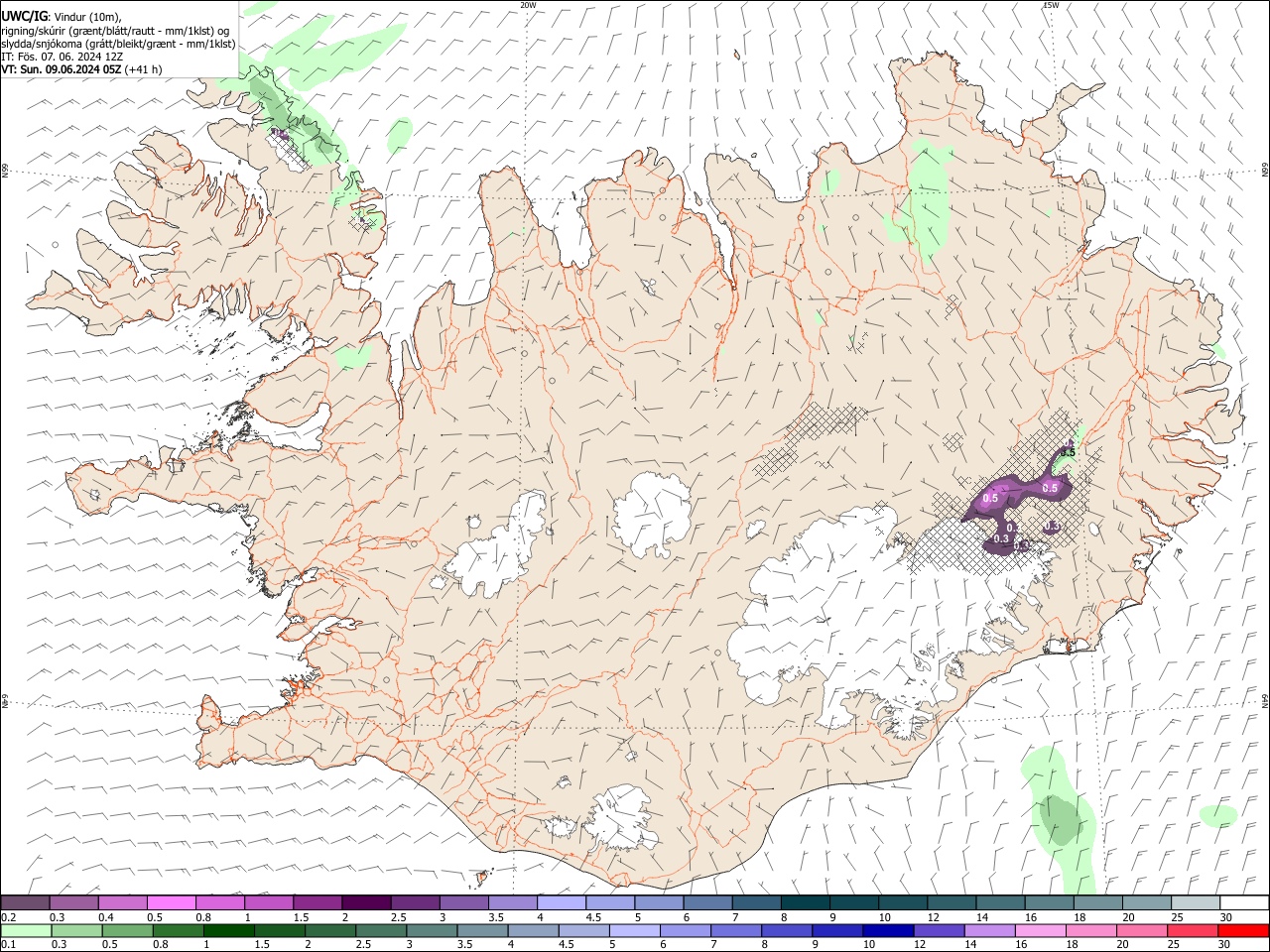
Task: Pick the deep navy blue swatch in lower scale
Action: click(887, 930)
